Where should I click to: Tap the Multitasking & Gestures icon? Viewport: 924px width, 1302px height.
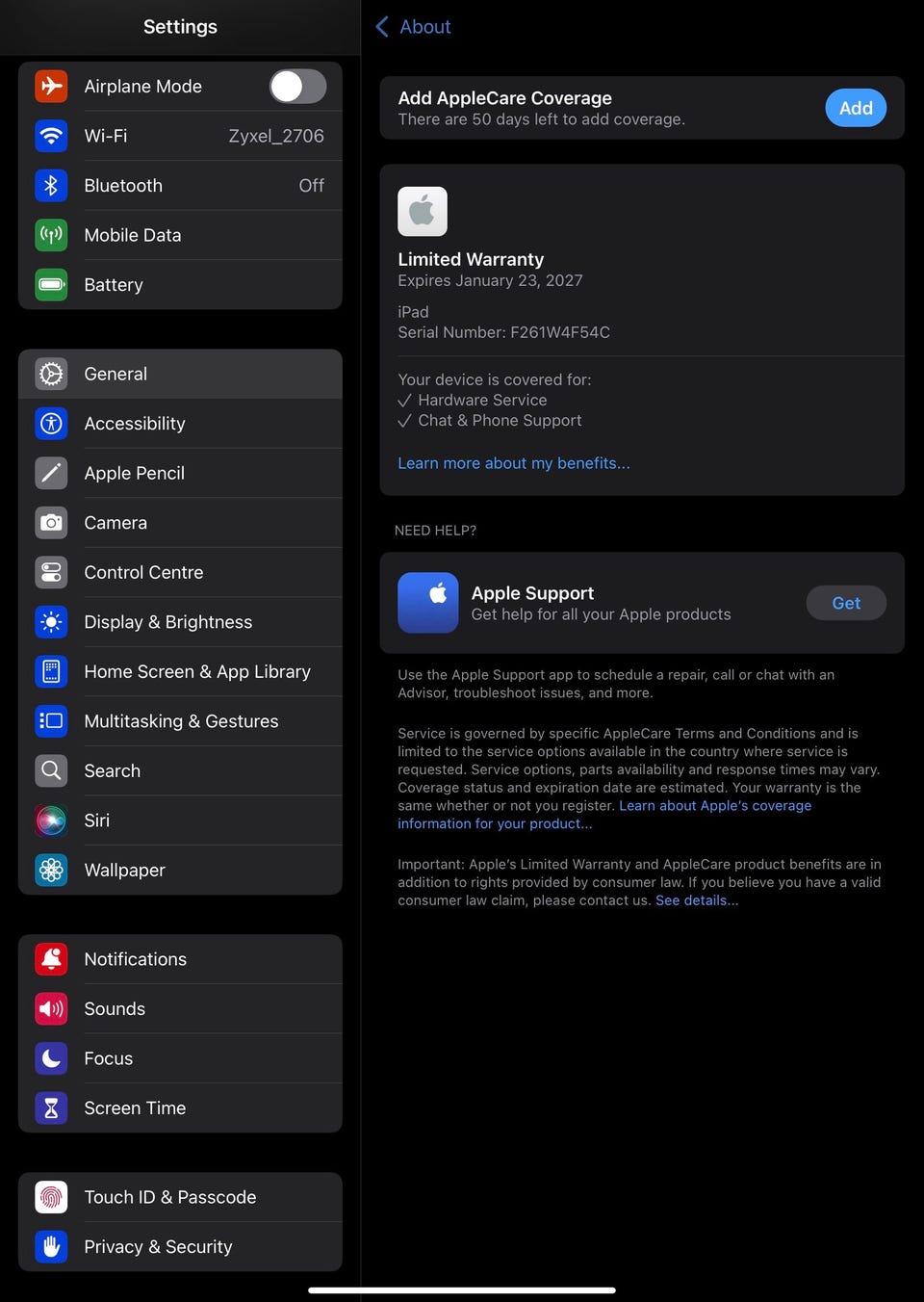pos(52,721)
